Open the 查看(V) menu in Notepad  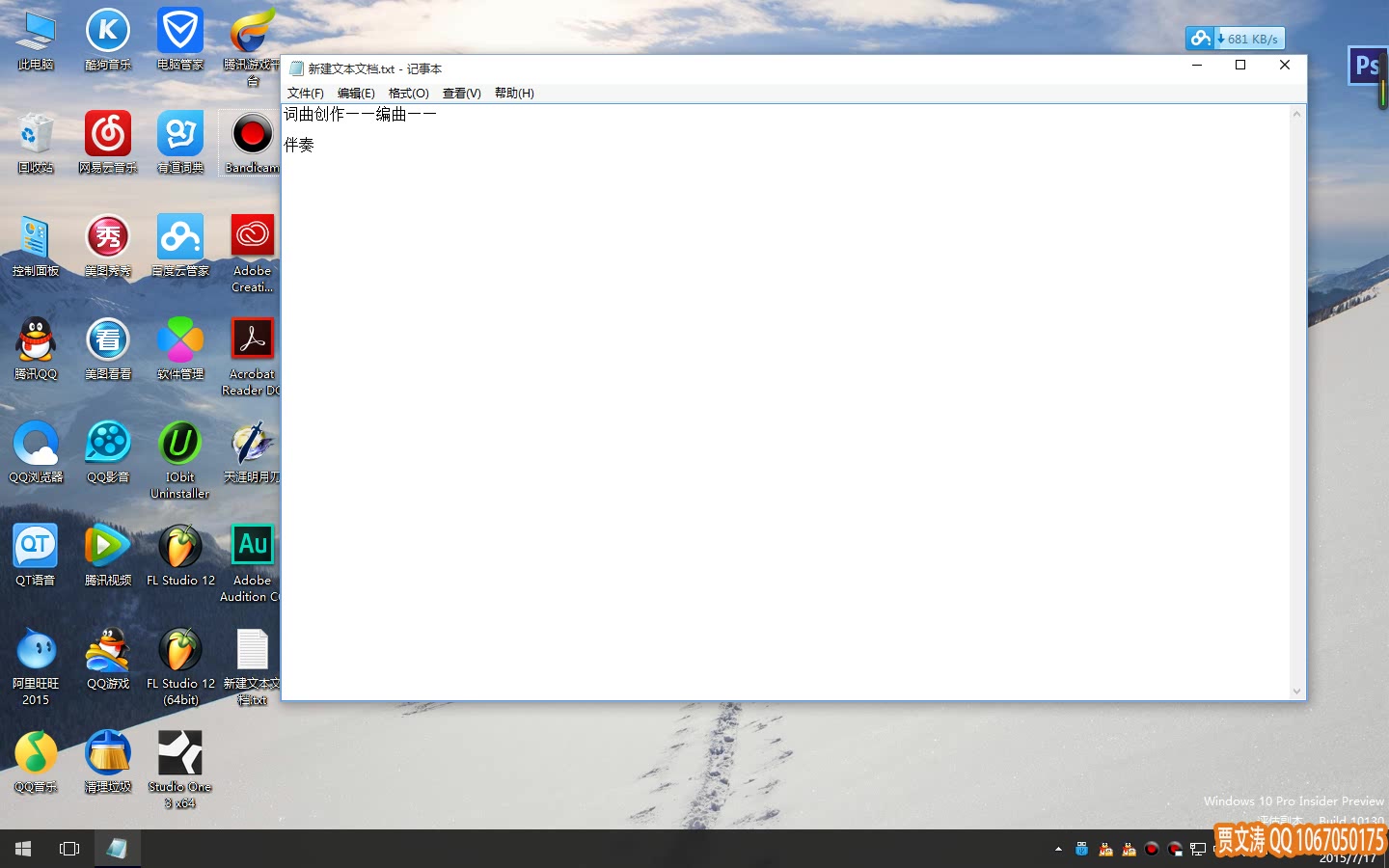coord(461,93)
